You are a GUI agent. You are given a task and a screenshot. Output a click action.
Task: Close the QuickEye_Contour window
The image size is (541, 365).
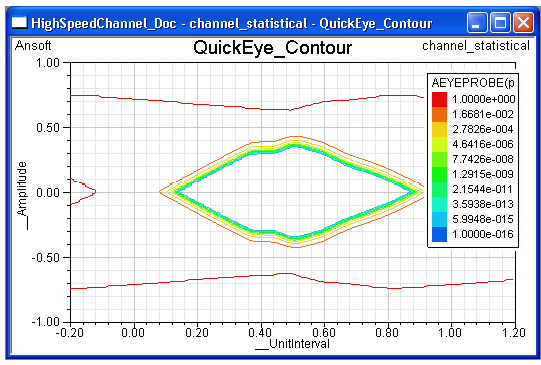point(523,23)
